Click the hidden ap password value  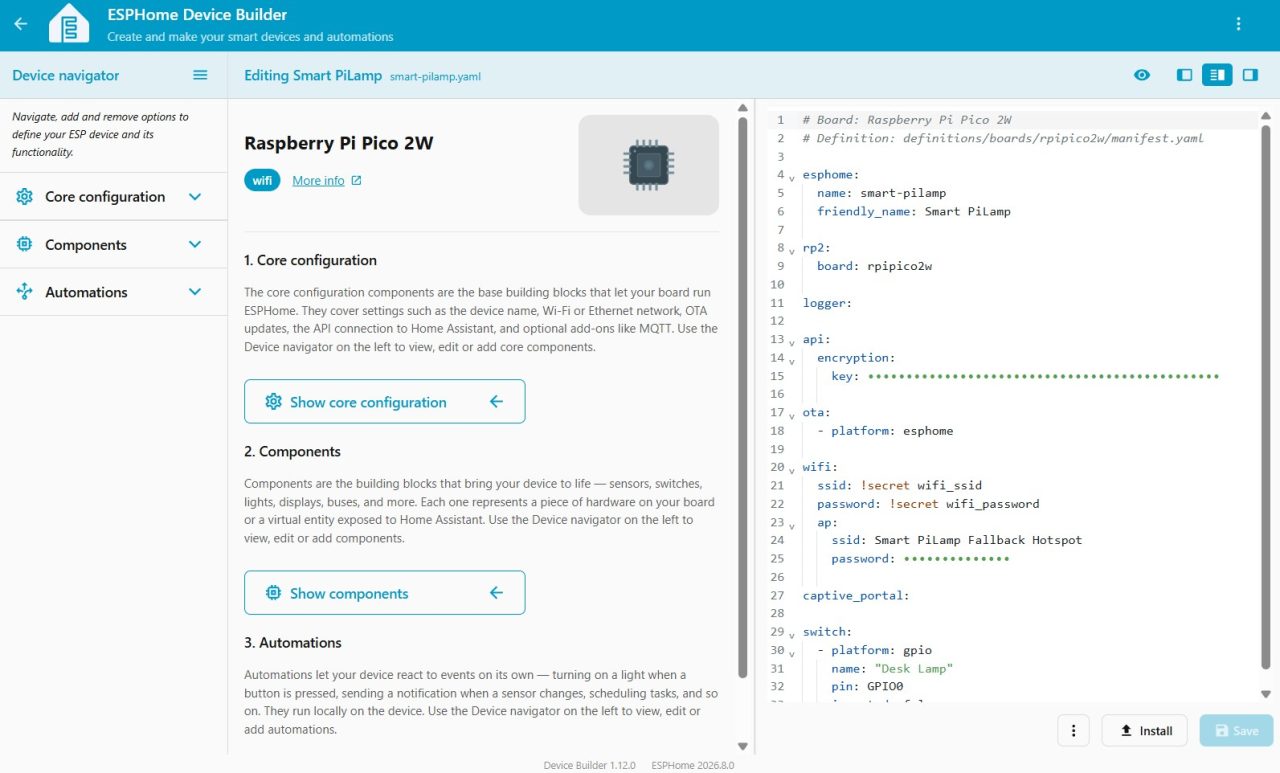956,559
